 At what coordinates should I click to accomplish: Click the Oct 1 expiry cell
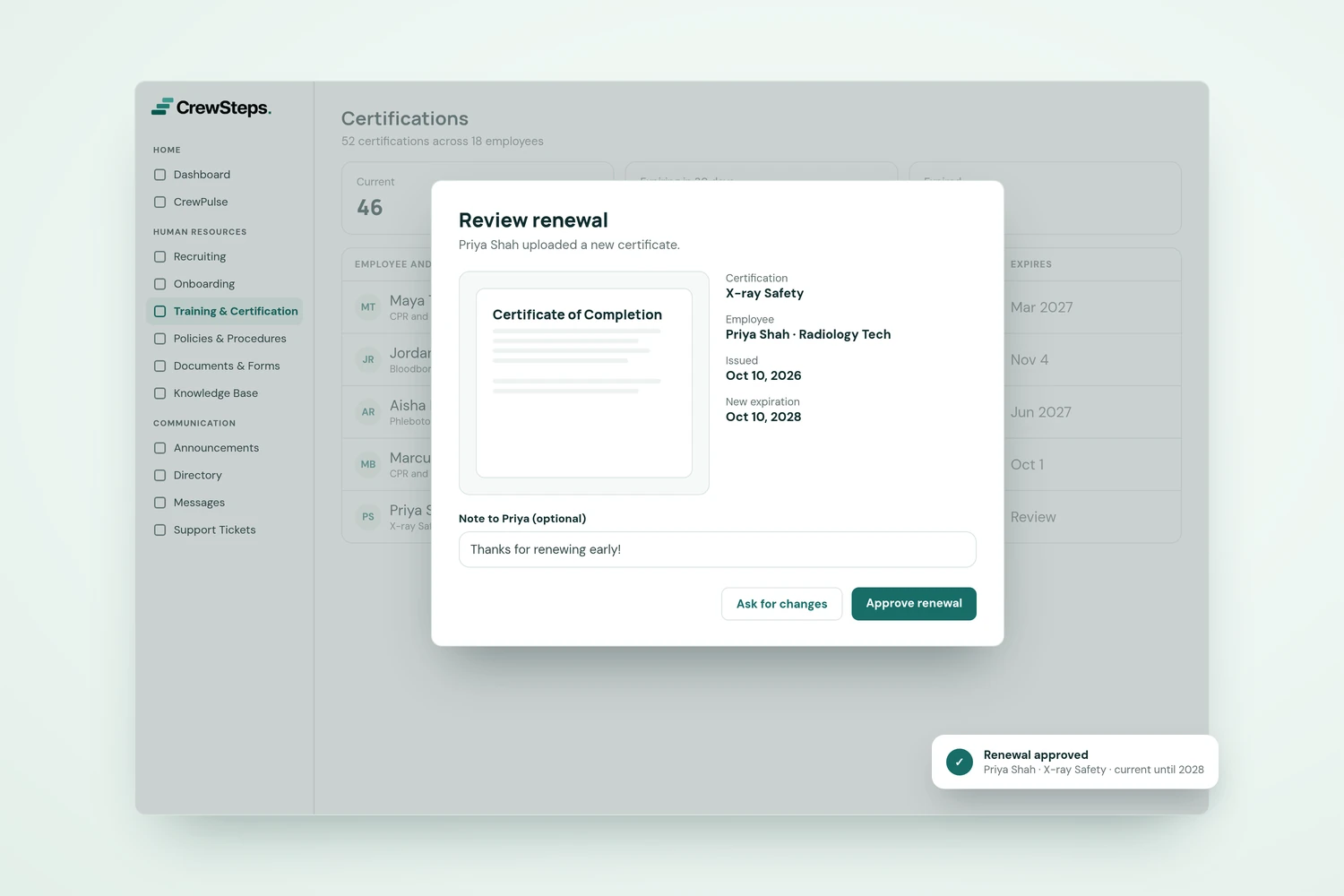click(1027, 464)
